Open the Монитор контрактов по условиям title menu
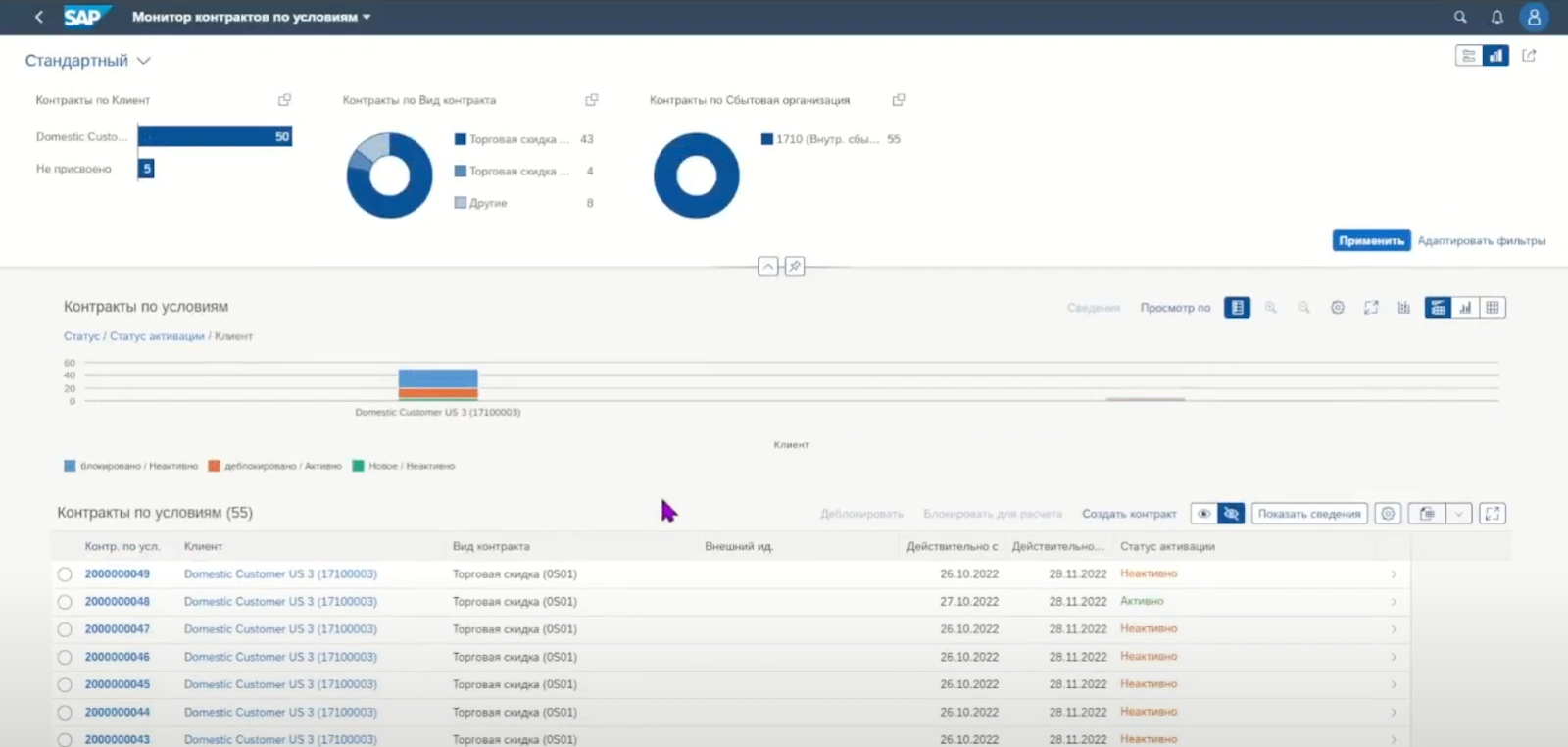Viewport: 1568px width, 747px height. [251, 17]
